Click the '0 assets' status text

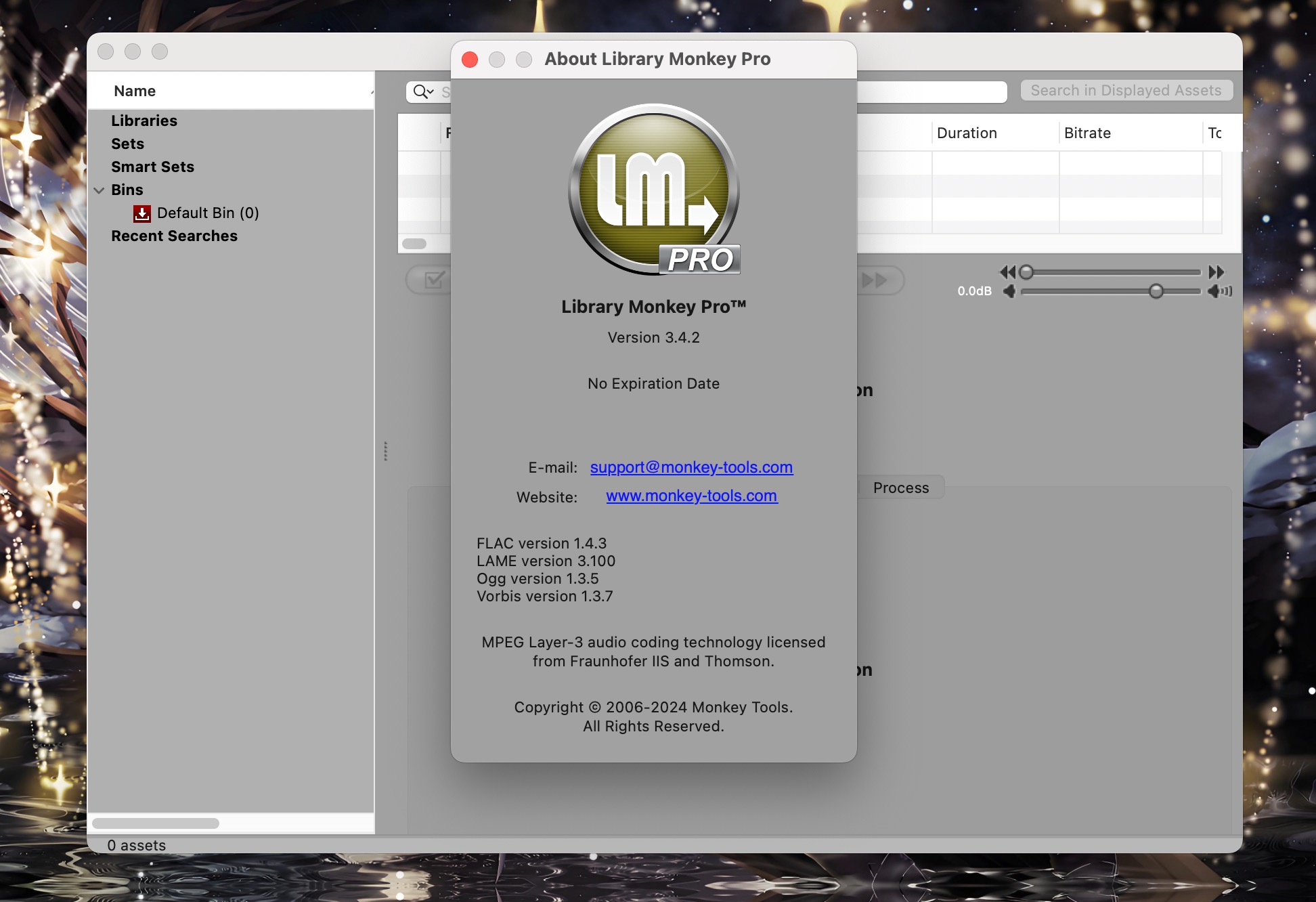[x=137, y=845]
